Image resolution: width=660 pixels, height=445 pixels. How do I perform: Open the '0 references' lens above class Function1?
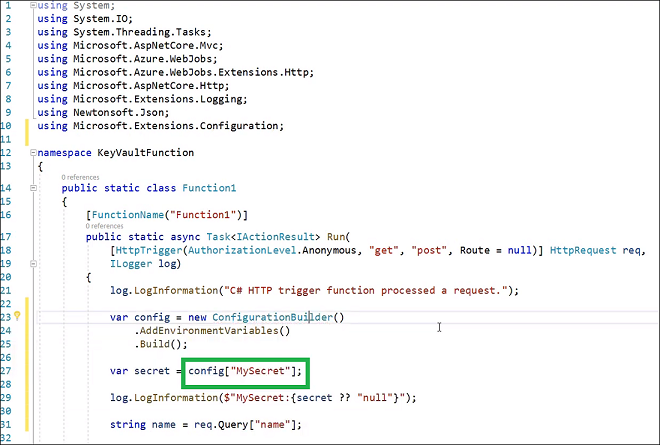[x=80, y=177]
